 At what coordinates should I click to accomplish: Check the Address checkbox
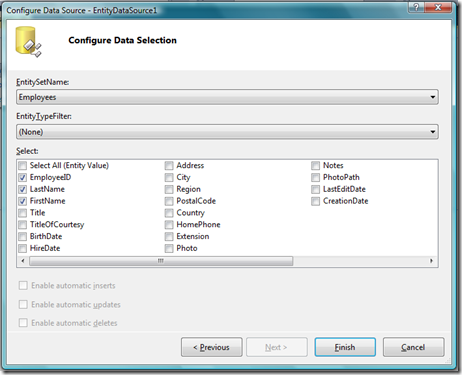(x=169, y=166)
